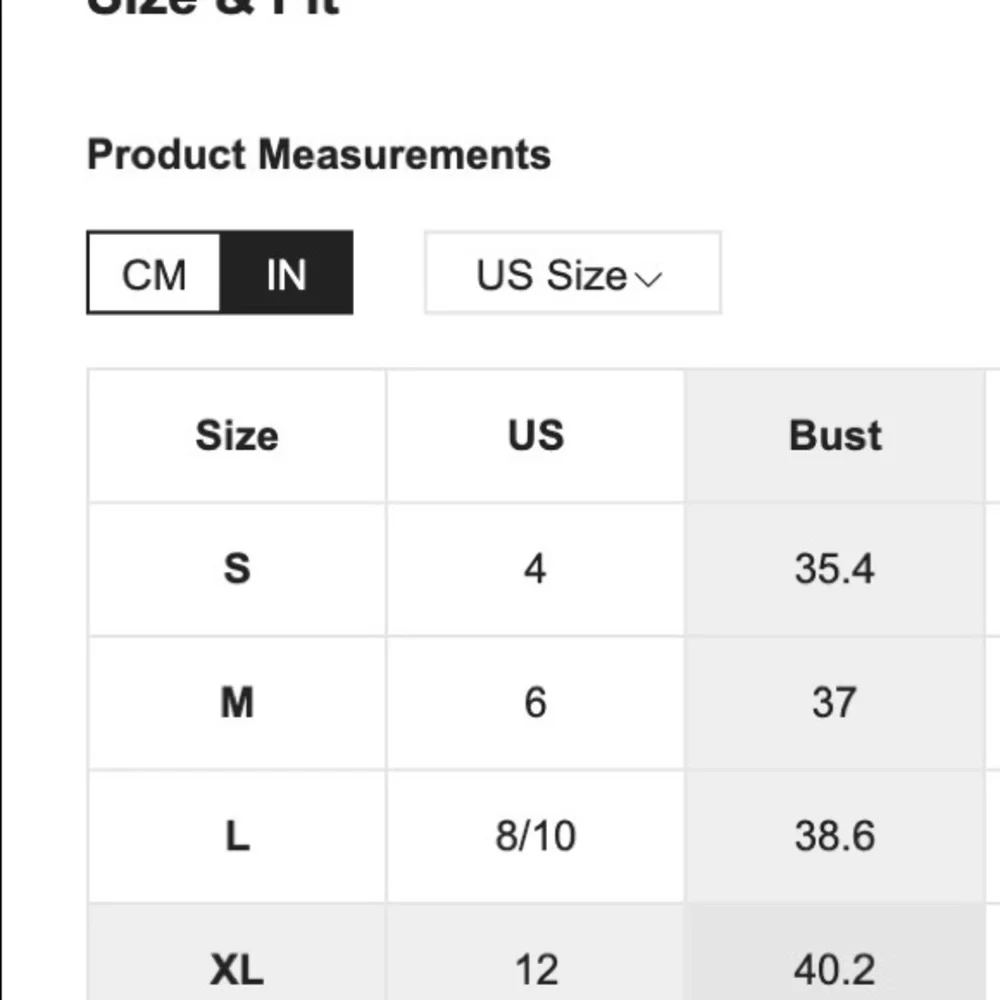Viewport: 1000px width, 1000px height.
Task: Select the L size row
Action: click(x=237, y=836)
